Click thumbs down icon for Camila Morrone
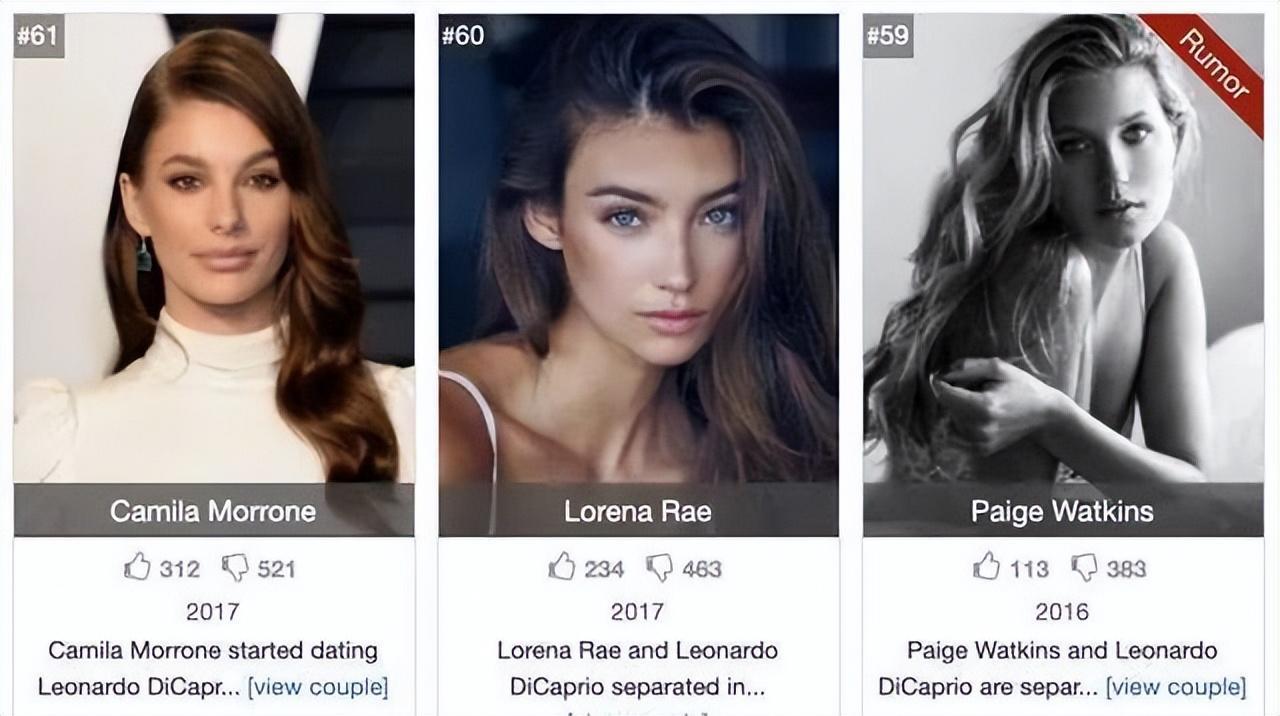The height and width of the screenshot is (716, 1280). click(x=235, y=568)
